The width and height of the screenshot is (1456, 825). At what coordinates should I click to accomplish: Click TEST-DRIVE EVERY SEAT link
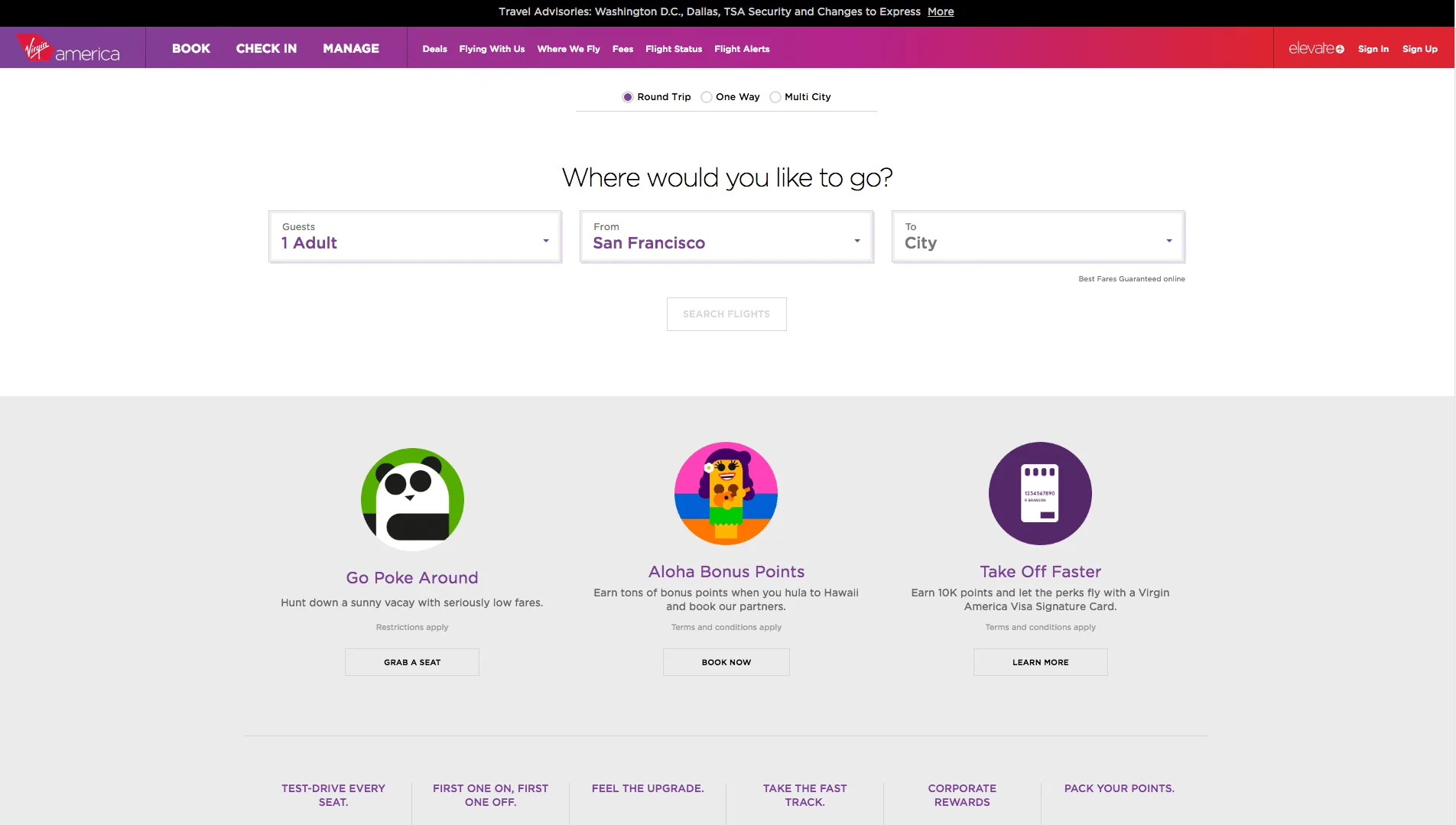(x=333, y=795)
